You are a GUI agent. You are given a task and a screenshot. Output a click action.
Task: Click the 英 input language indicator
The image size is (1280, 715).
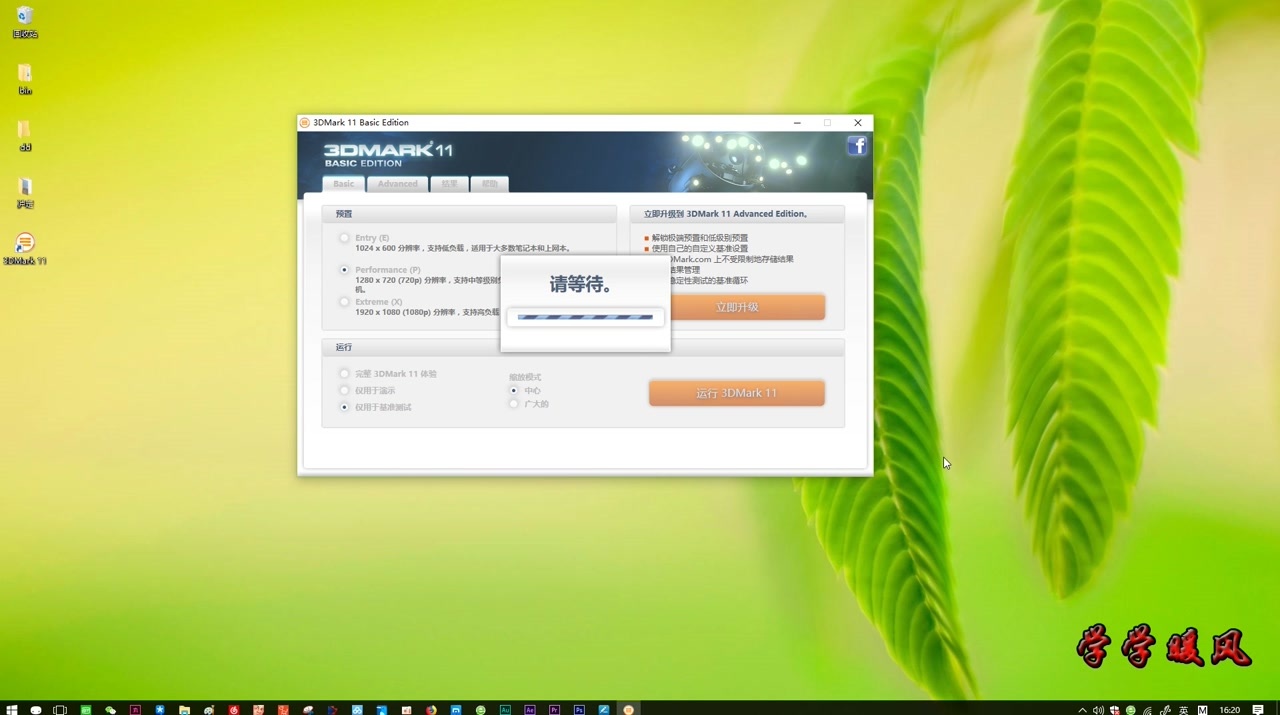[x=1184, y=710]
